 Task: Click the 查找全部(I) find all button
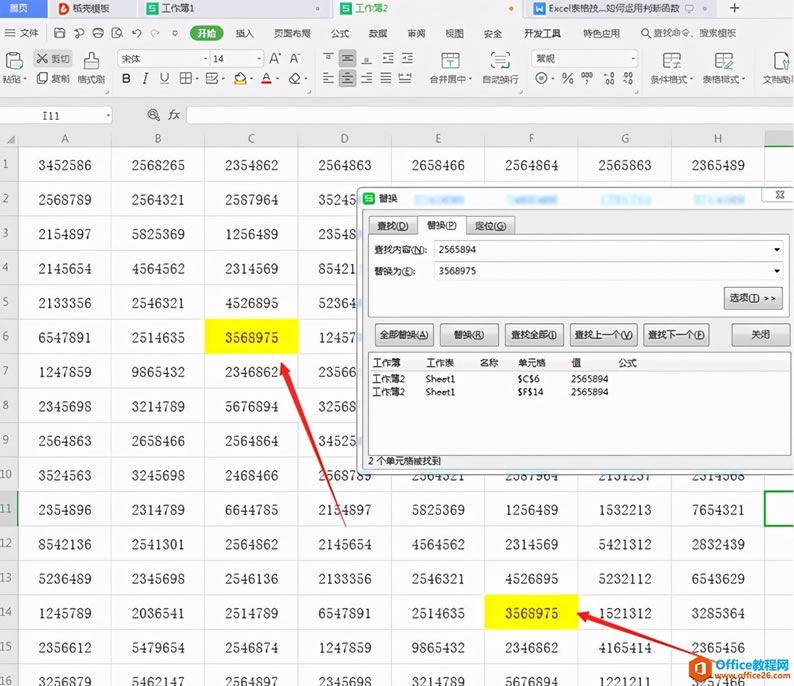click(534, 335)
